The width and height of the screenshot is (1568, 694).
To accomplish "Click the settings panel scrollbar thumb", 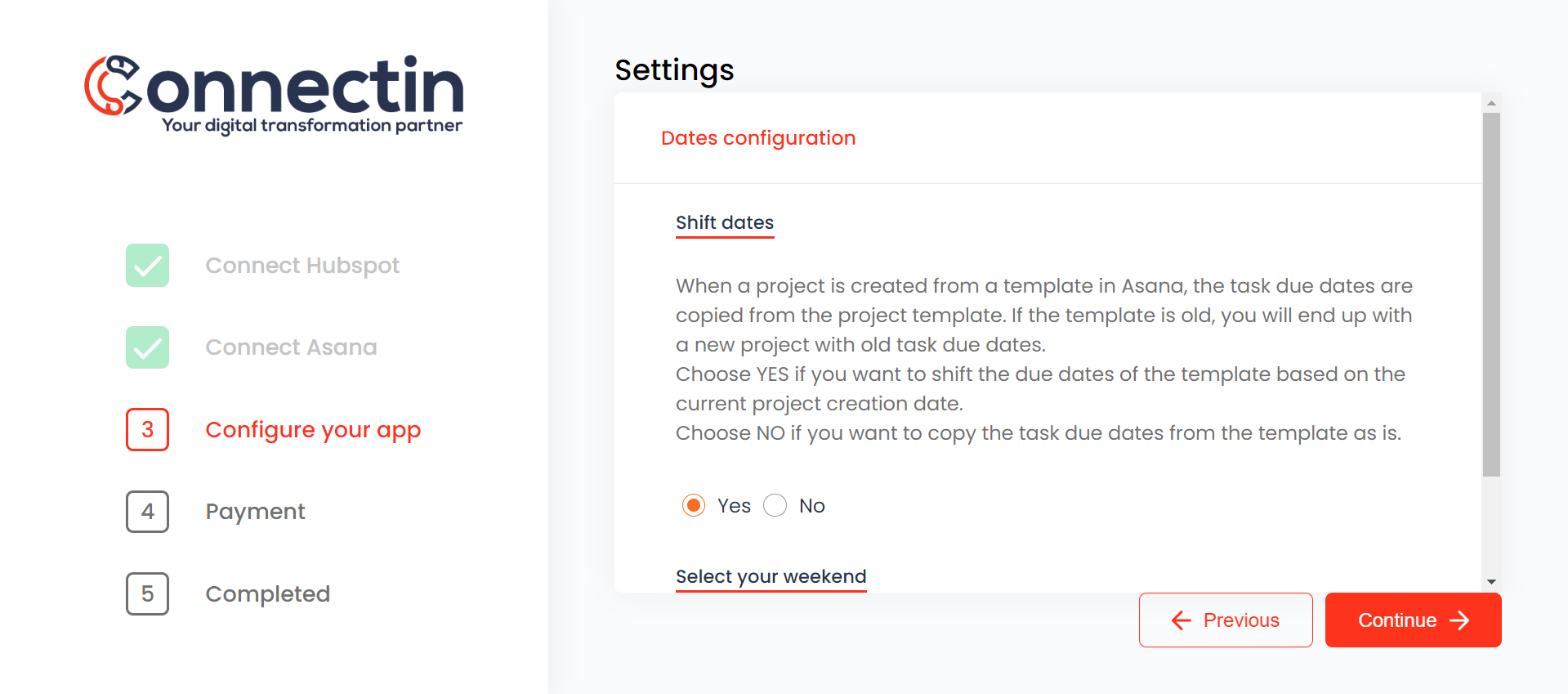I will pos(1491,294).
